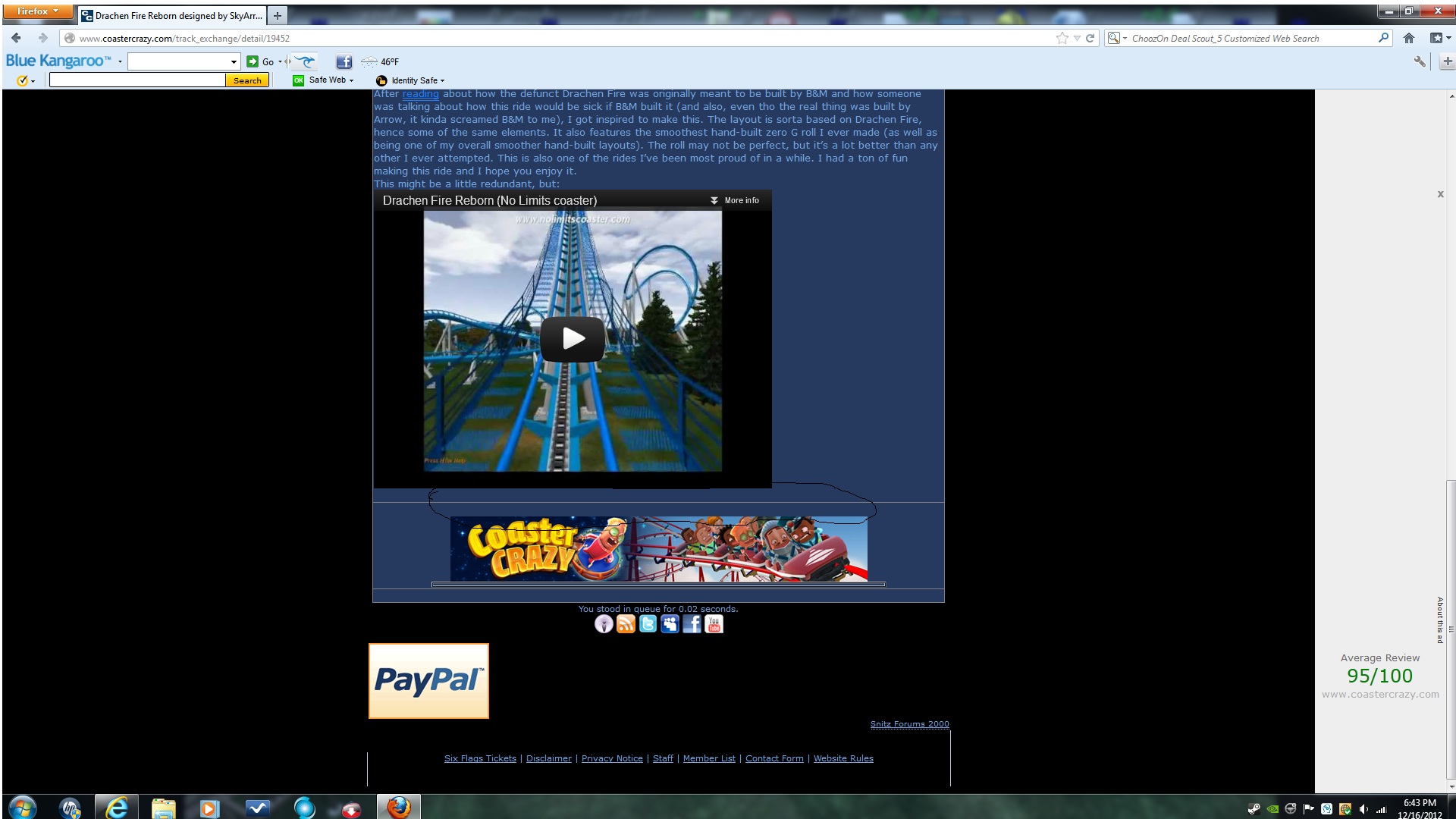Open the Twitter icon link
Screen dimensions: 1456x819
(648, 624)
